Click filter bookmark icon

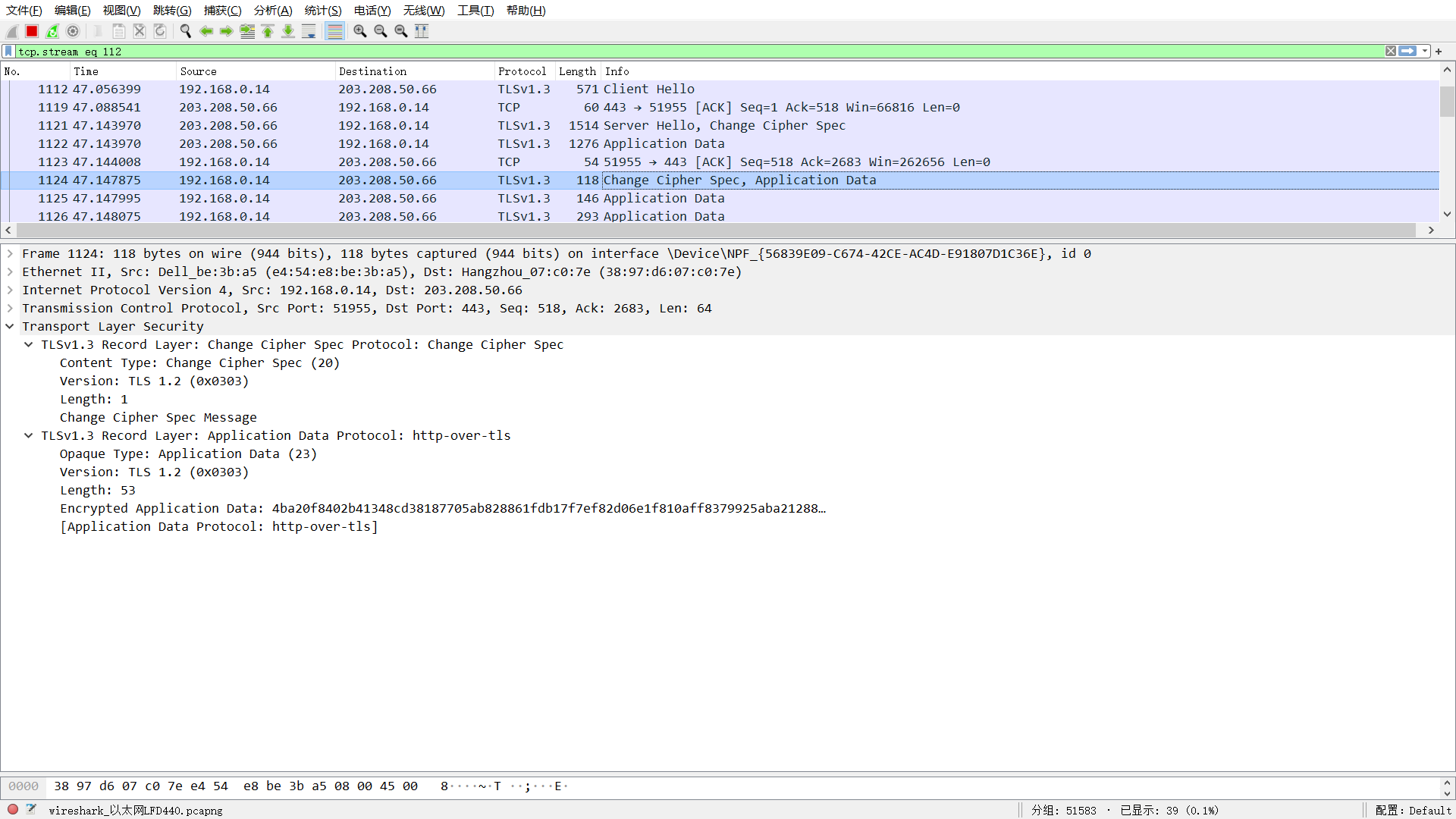pyautogui.click(x=8, y=52)
